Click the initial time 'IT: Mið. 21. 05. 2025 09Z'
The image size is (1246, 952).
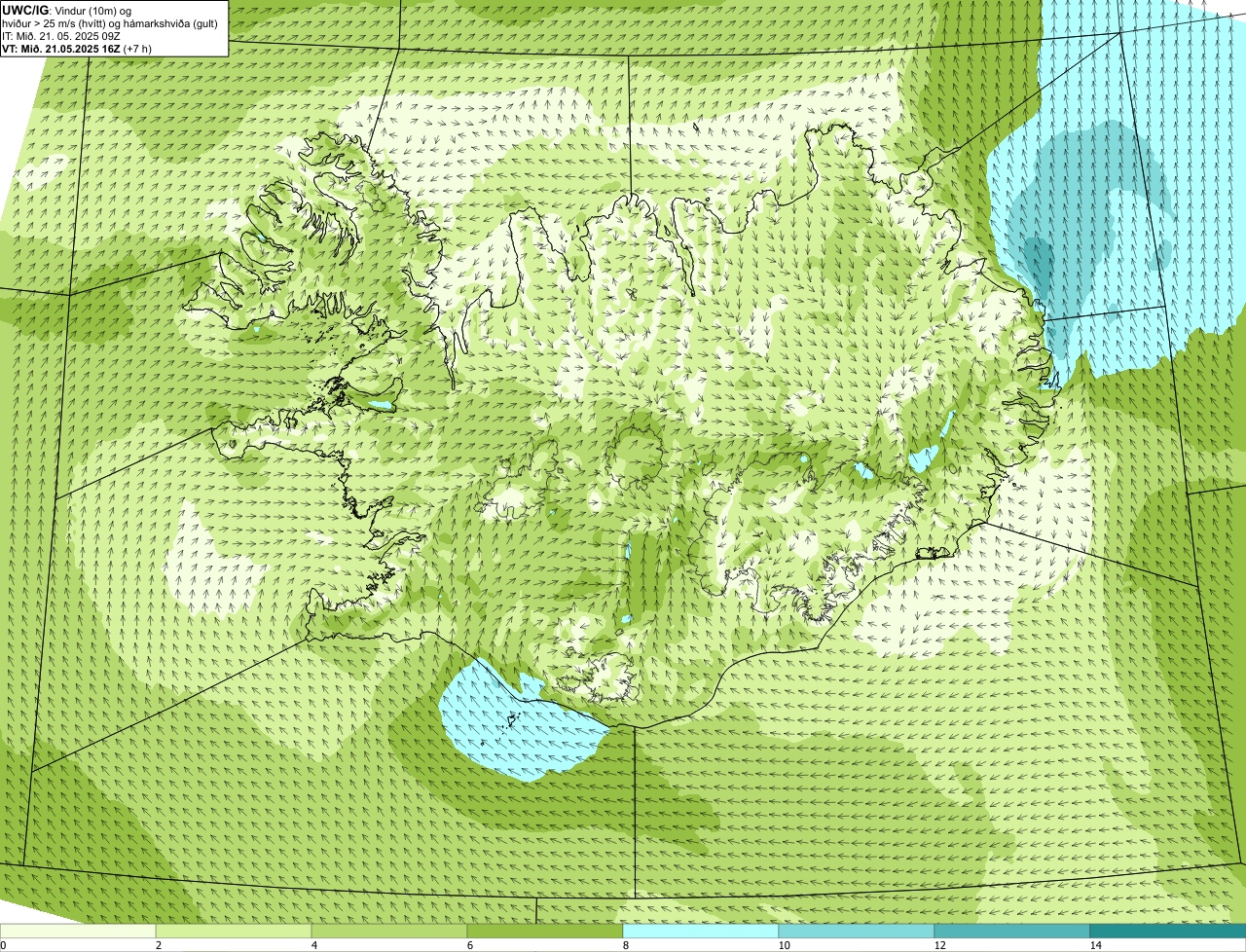pos(61,36)
